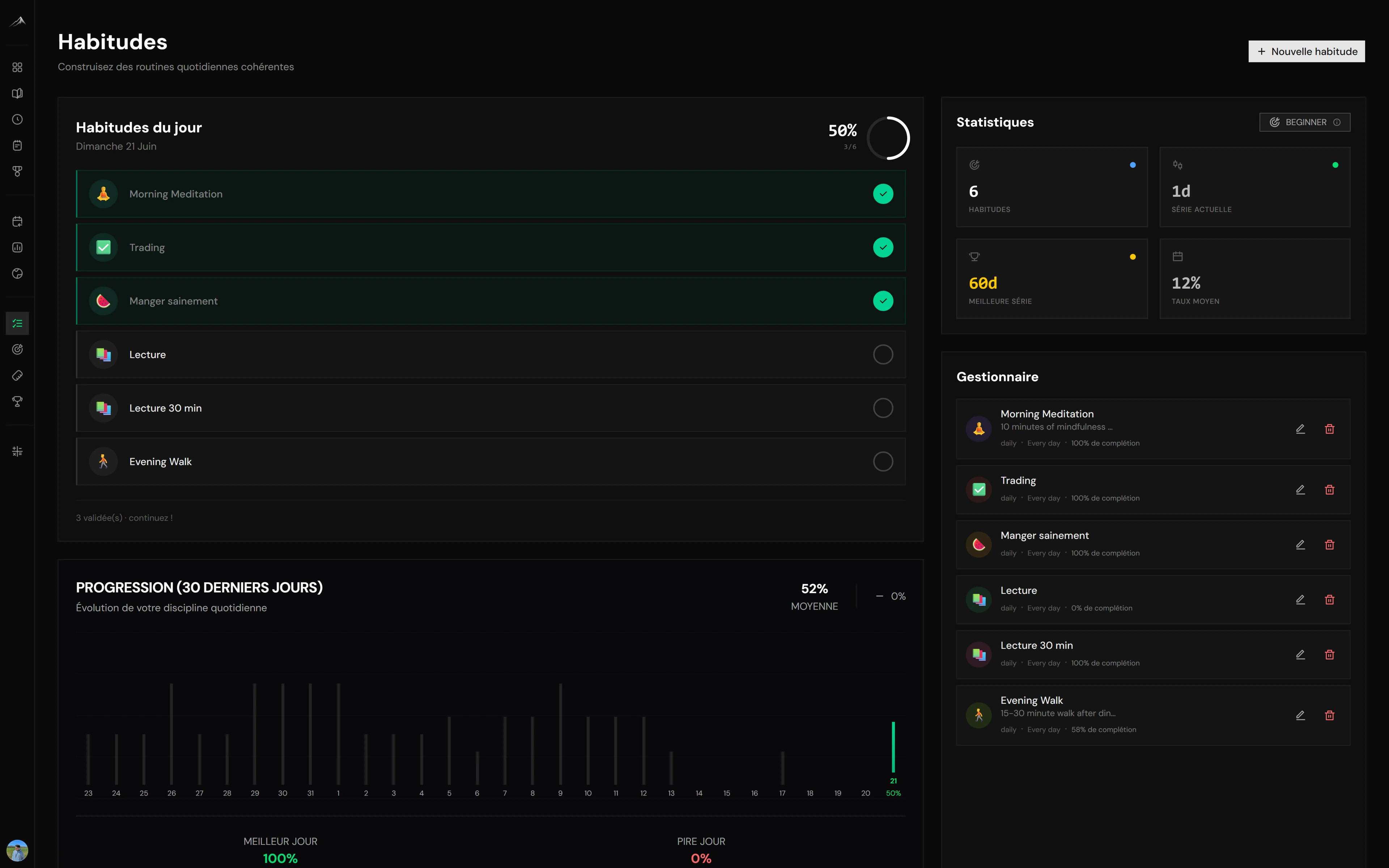Open the notepad icon in sidebar

click(17, 145)
